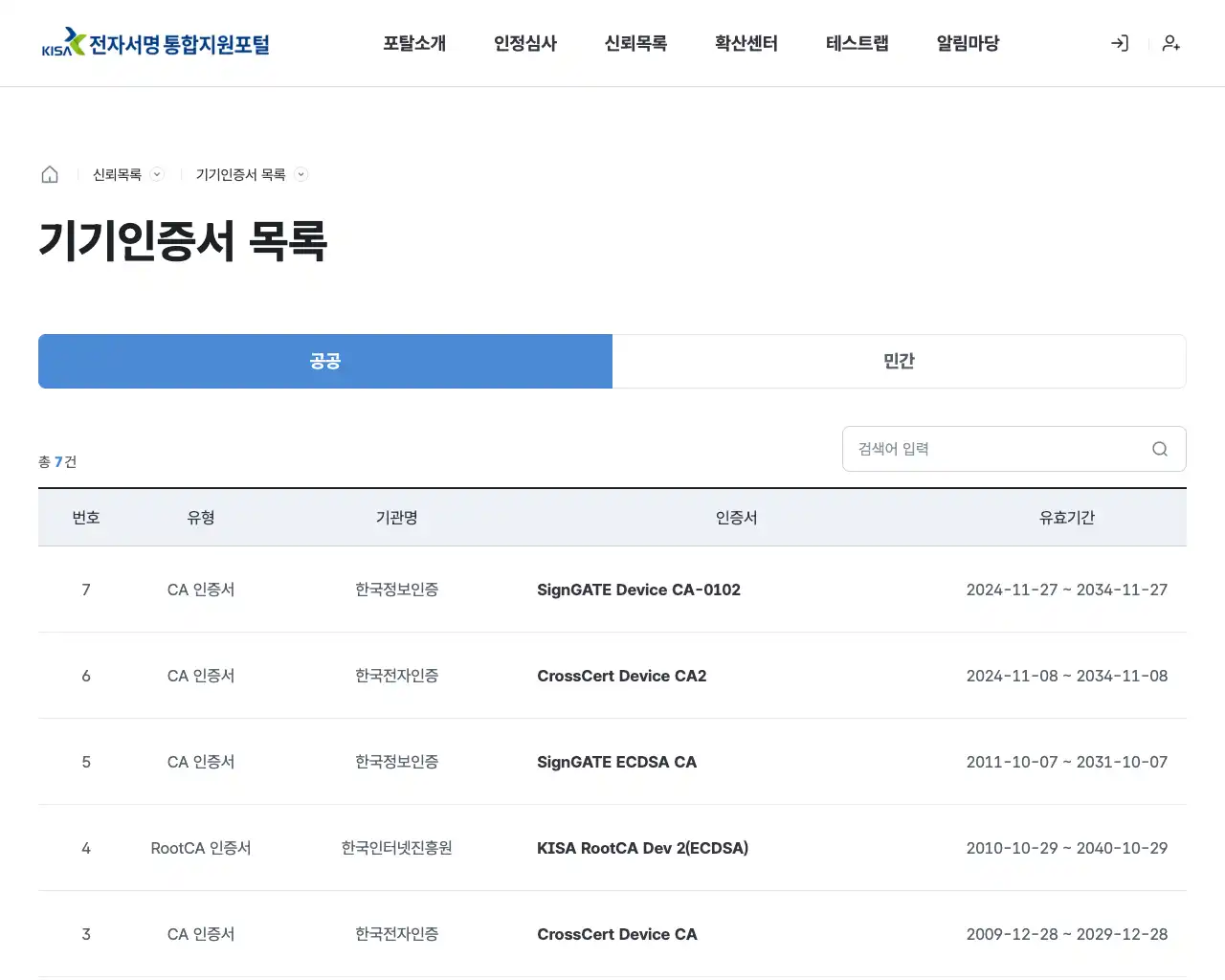
Task: Click the 한국인터넷진흥원 organization cell
Action: [x=397, y=848]
